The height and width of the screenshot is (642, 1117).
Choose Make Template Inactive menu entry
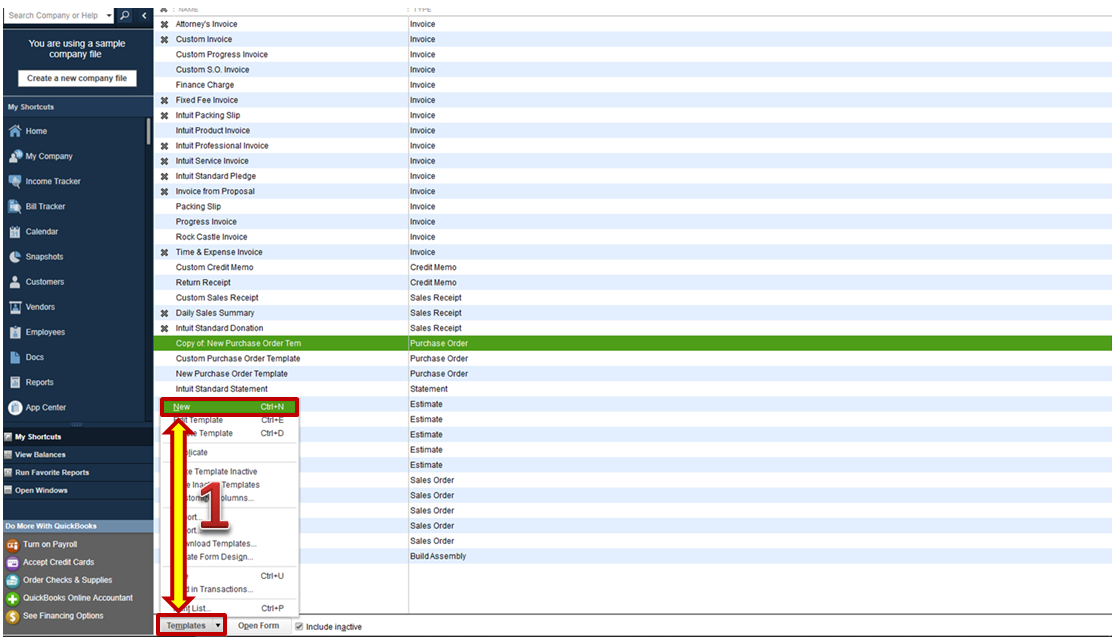pos(229,472)
